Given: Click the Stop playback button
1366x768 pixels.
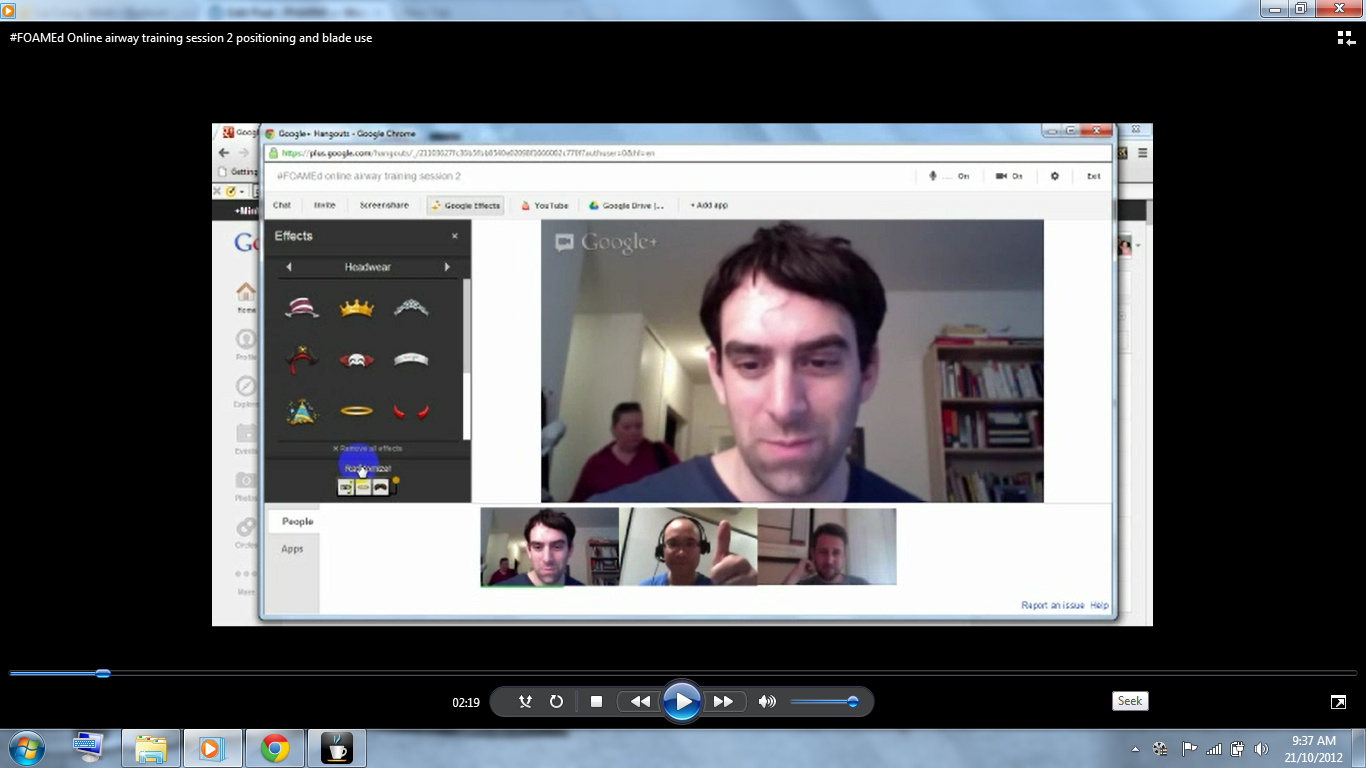Looking at the screenshot, I should point(596,702).
